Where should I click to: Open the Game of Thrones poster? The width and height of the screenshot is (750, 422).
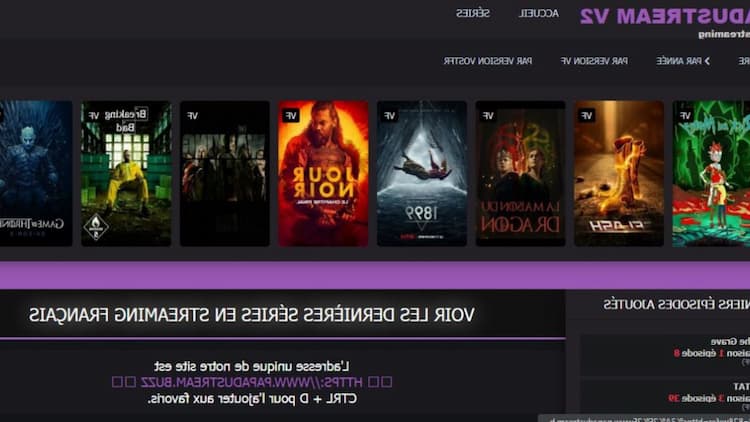coord(36,174)
